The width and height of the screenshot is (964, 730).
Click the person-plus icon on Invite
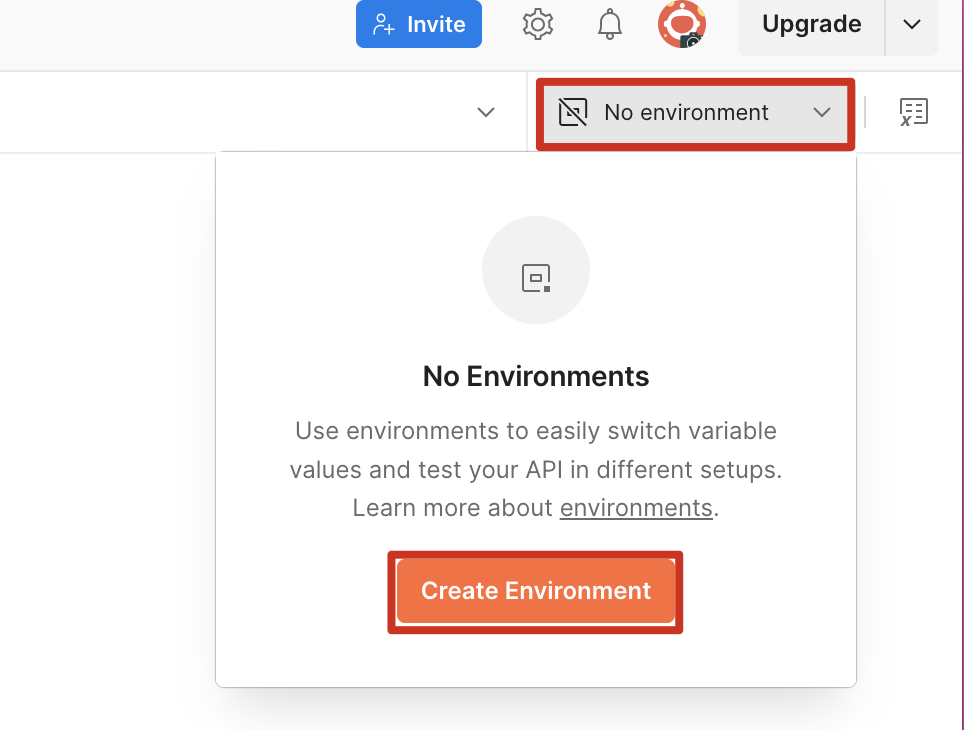point(382,25)
